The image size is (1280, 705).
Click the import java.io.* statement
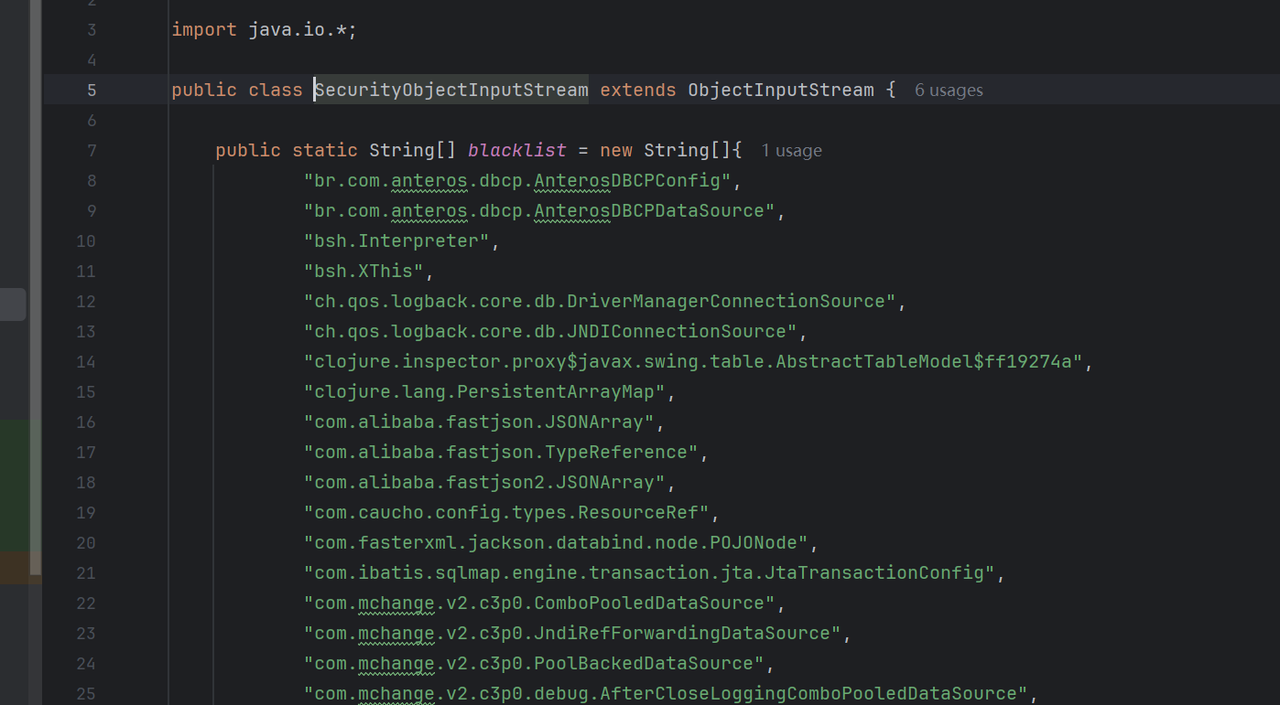(x=264, y=30)
